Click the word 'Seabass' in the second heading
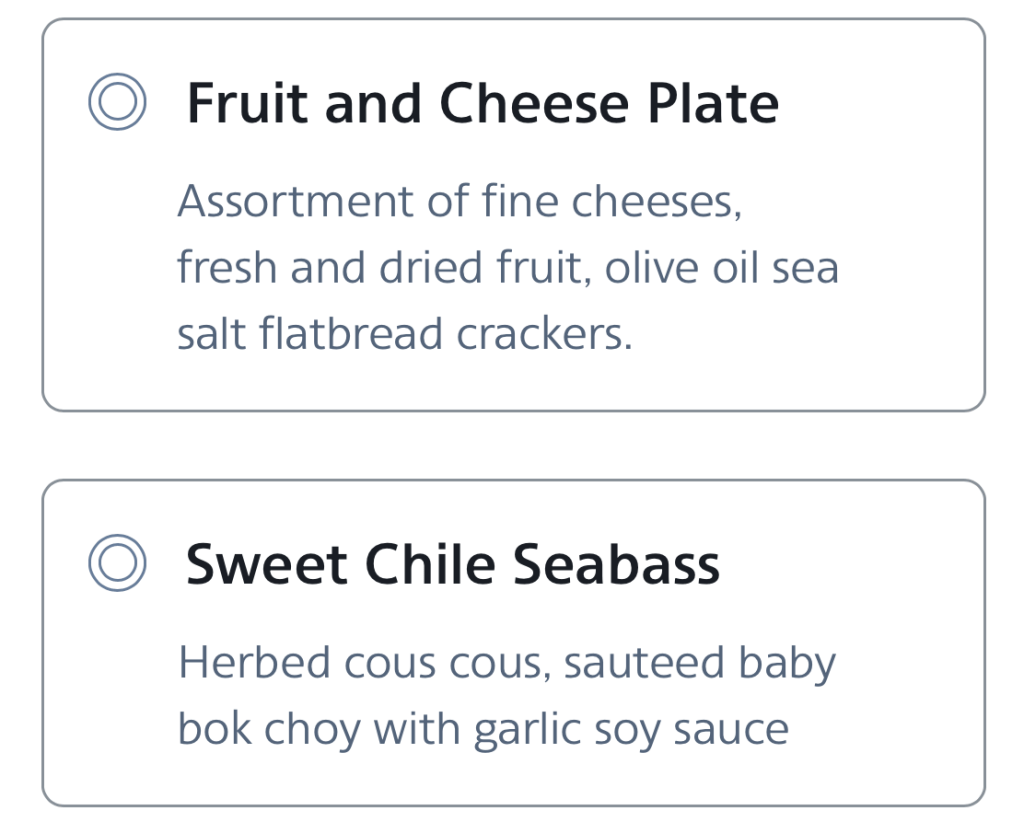Screen dimensions: 1024x834 tap(617, 564)
